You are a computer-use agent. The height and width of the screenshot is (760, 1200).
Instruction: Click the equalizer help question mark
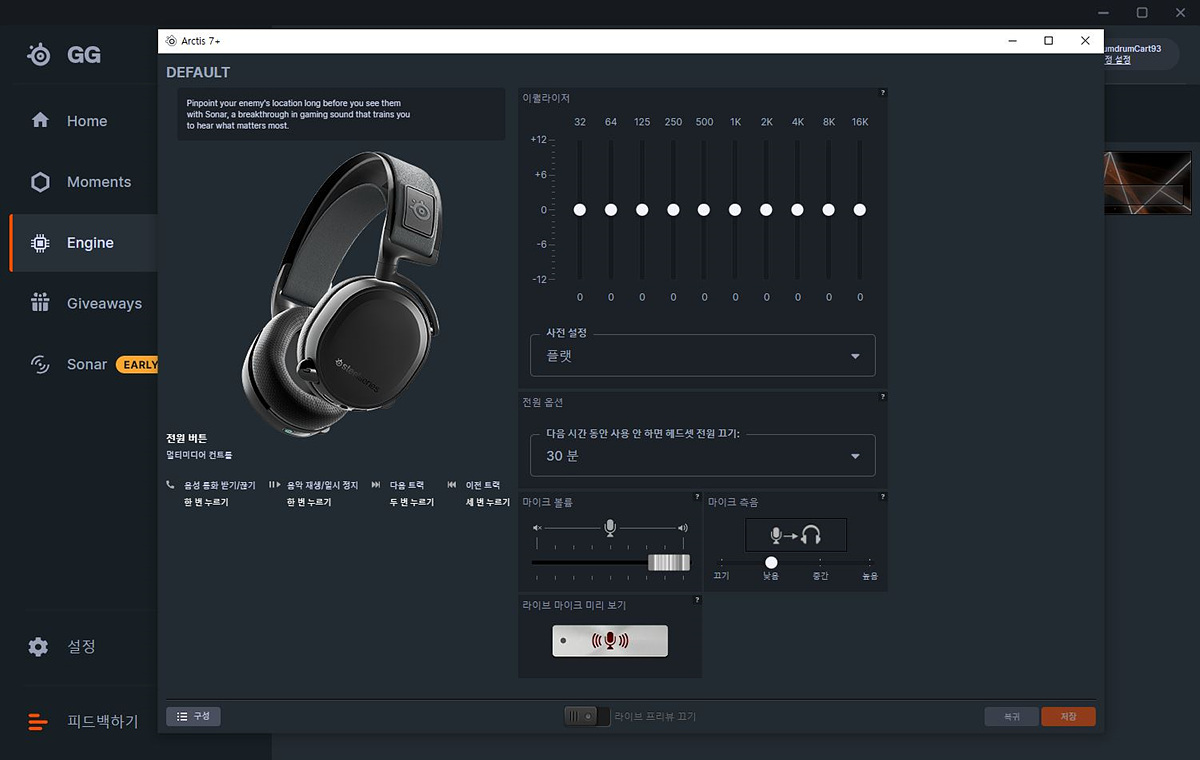(882, 92)
